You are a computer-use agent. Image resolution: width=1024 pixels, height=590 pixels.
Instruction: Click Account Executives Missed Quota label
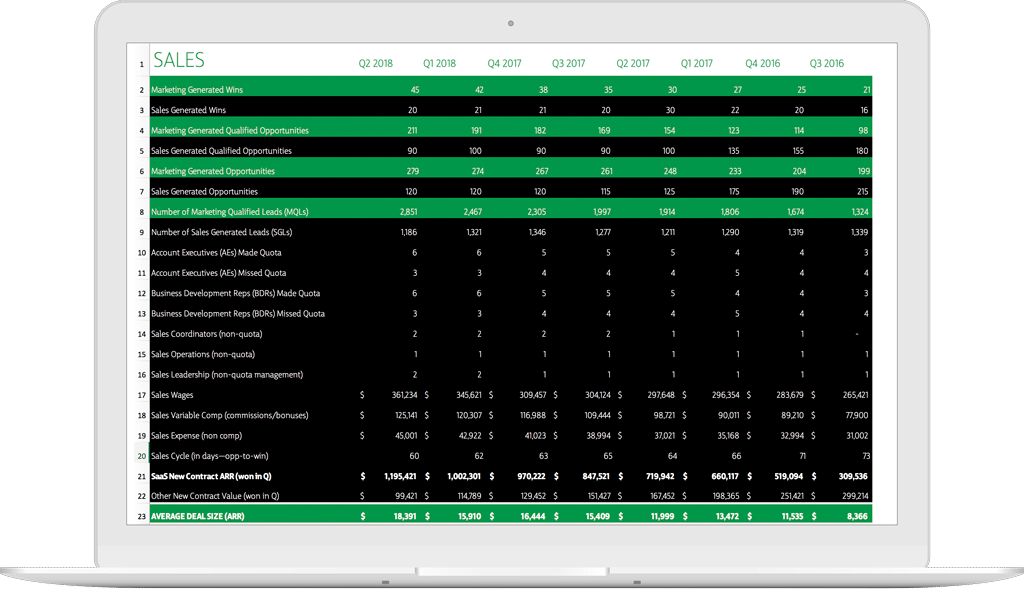tap(219, 272)
